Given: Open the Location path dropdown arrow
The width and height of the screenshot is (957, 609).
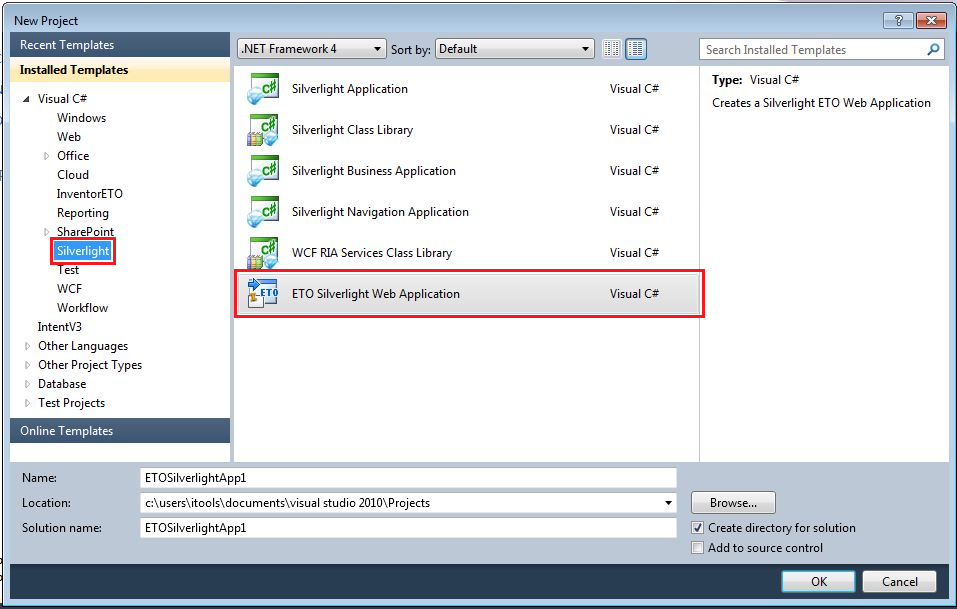Looking at the screenshot, I should pyautogui.click(x=668, y=503).
